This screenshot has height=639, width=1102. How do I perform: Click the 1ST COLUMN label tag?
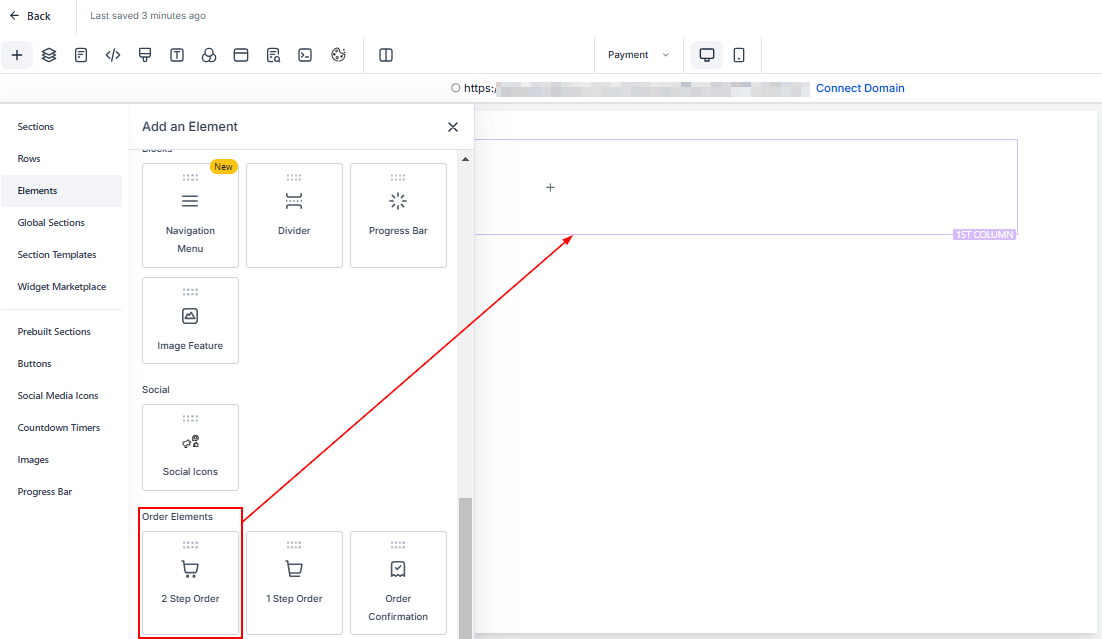pyautogui.click(x=984, y=235)
